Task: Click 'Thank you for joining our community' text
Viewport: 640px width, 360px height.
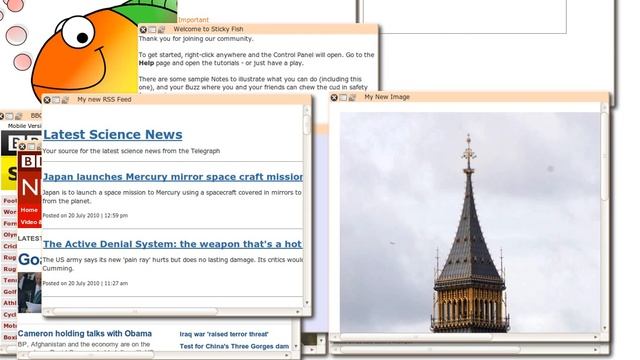Action: click(x=196, y=39)
